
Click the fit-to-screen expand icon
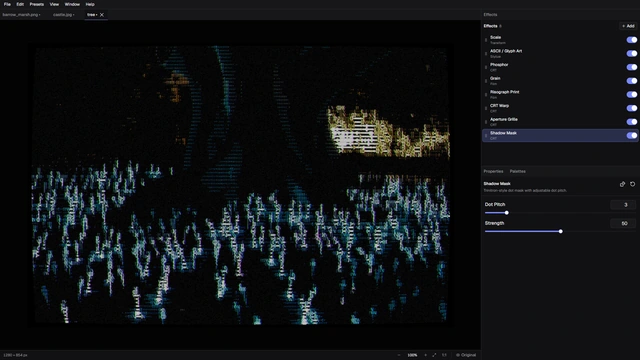(x=434, y=355)
